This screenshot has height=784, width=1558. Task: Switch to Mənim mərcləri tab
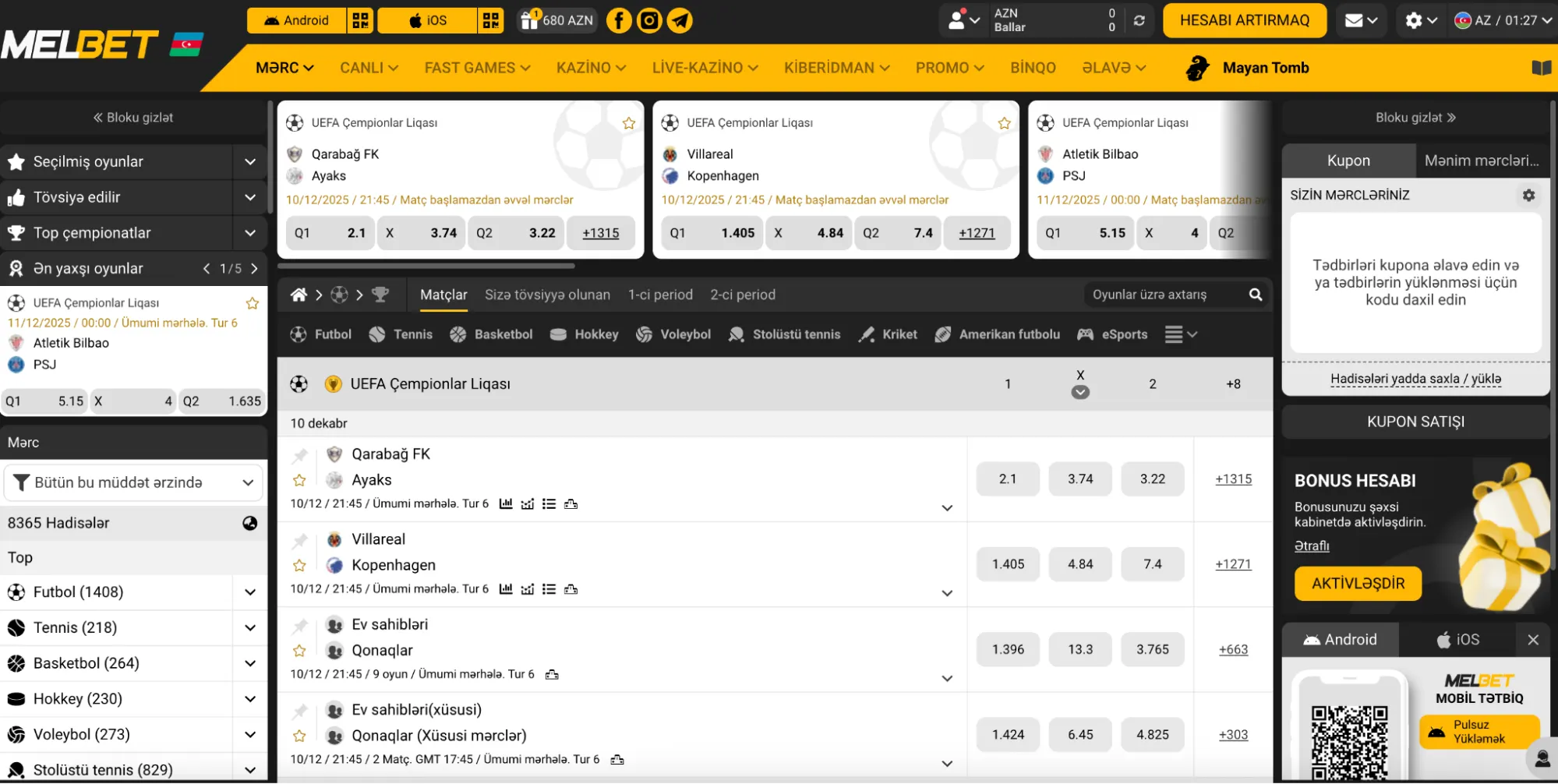[1482, 161]
